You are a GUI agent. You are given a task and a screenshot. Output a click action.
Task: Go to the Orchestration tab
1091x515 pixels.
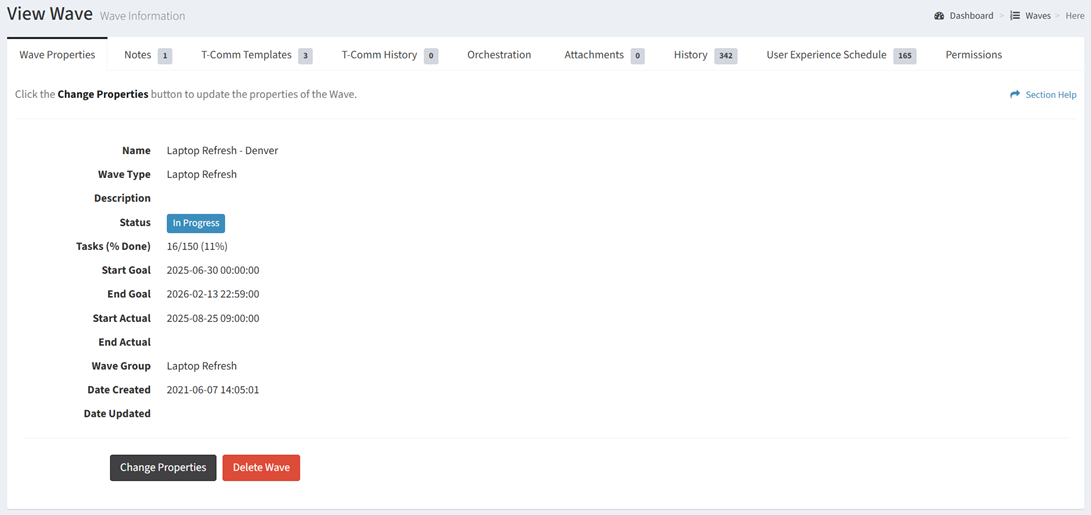499,55
